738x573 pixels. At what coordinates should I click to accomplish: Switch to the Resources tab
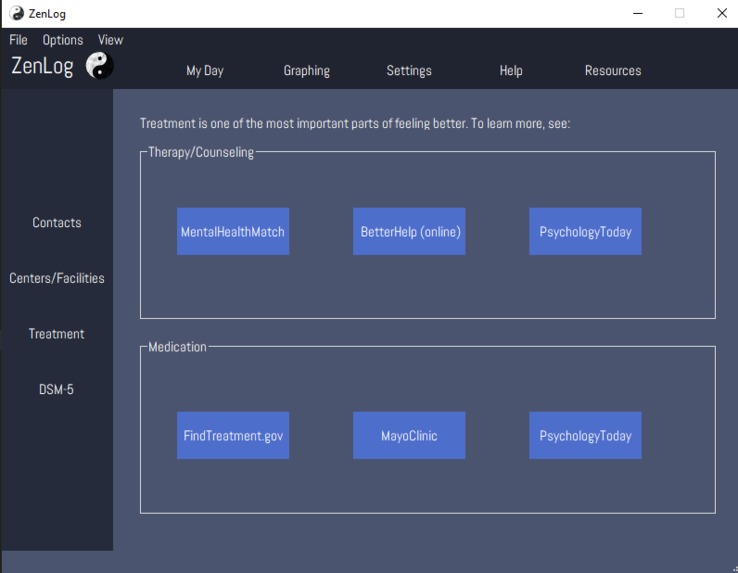click(x=613, y=71)
